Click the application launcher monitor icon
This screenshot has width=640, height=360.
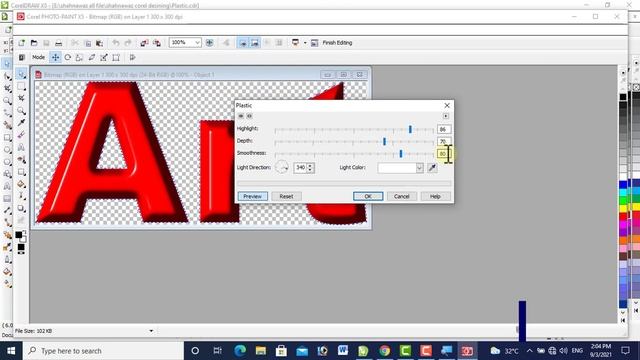pos(296,42)
